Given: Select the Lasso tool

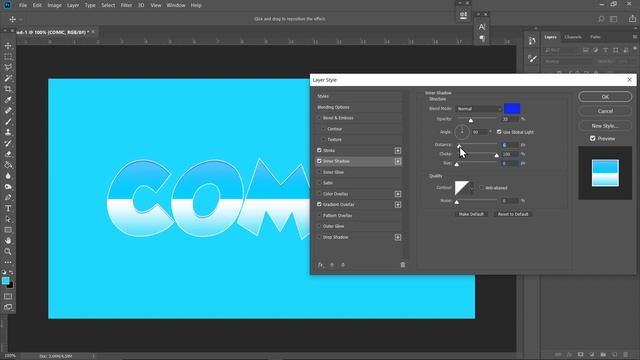Looking at the screenshot, I should pos(8,67).
